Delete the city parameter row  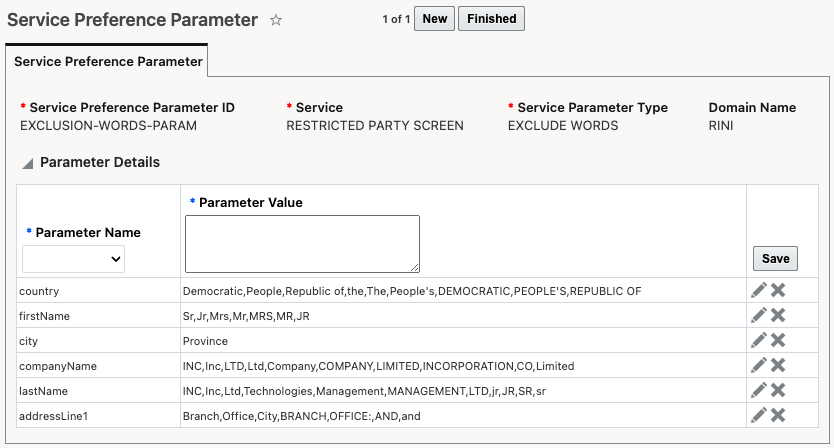[x=778, y=341]
